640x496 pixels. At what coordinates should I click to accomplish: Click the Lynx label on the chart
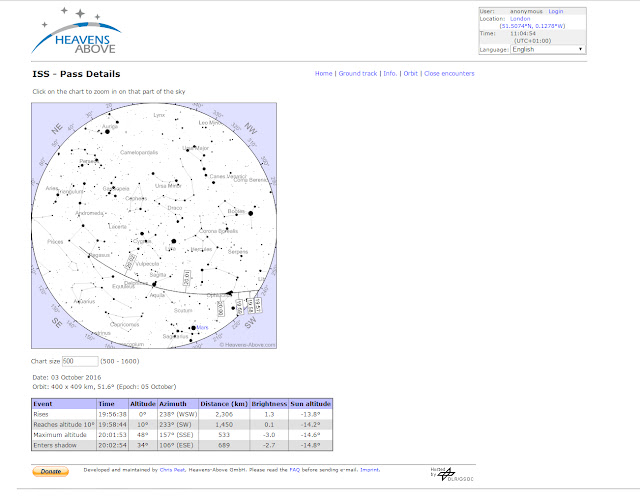159,115
